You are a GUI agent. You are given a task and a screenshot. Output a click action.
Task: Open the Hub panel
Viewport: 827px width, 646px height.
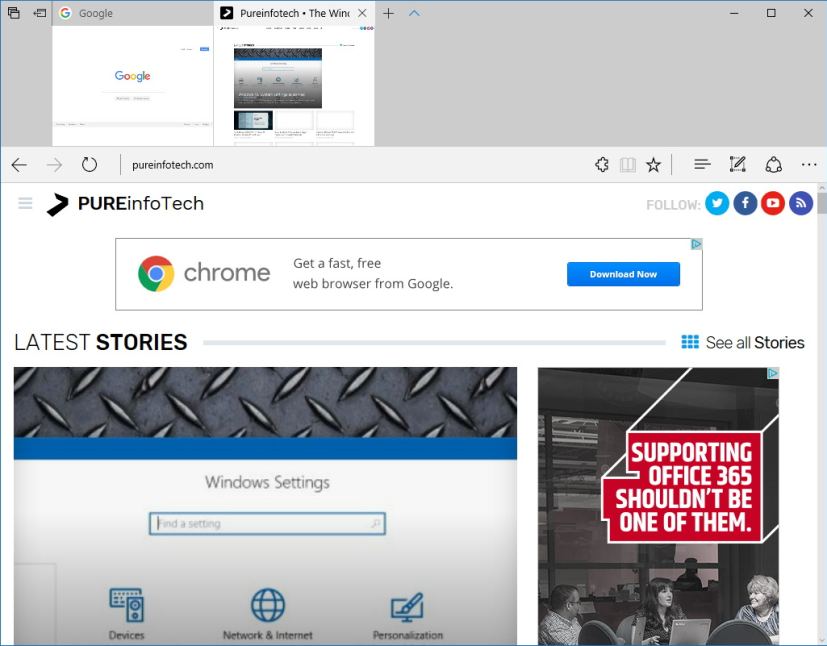point(701,164)
